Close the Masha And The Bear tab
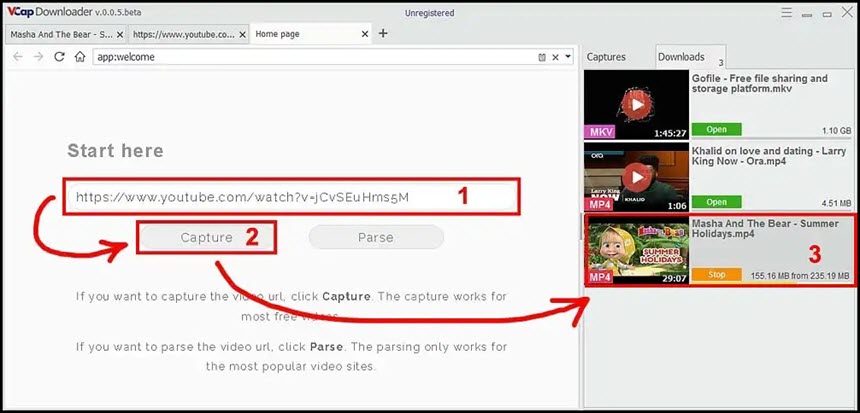 120,34
